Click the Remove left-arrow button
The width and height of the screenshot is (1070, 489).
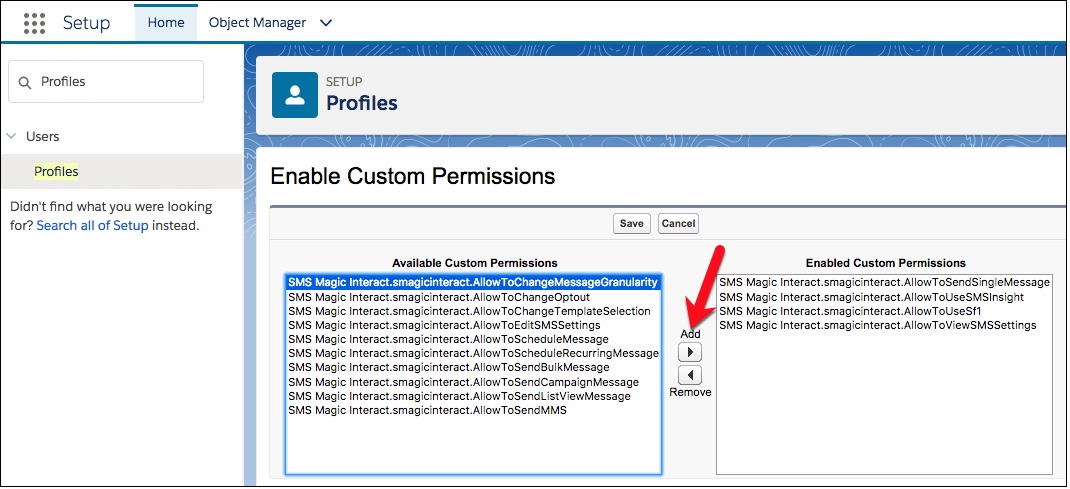(x=690, y=375)
